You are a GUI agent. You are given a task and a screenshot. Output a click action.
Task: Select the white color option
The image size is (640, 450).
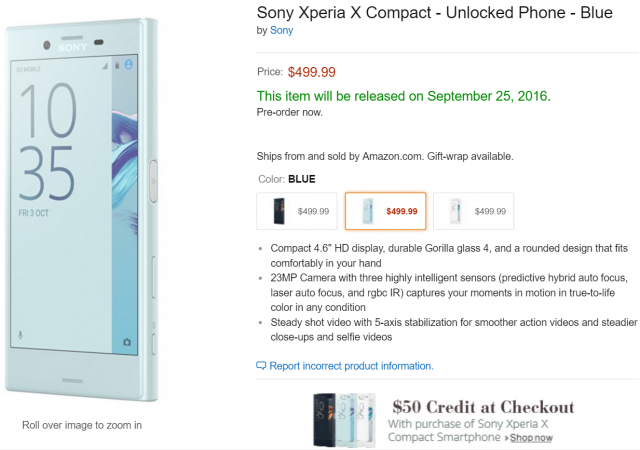[x=474, y=211]
